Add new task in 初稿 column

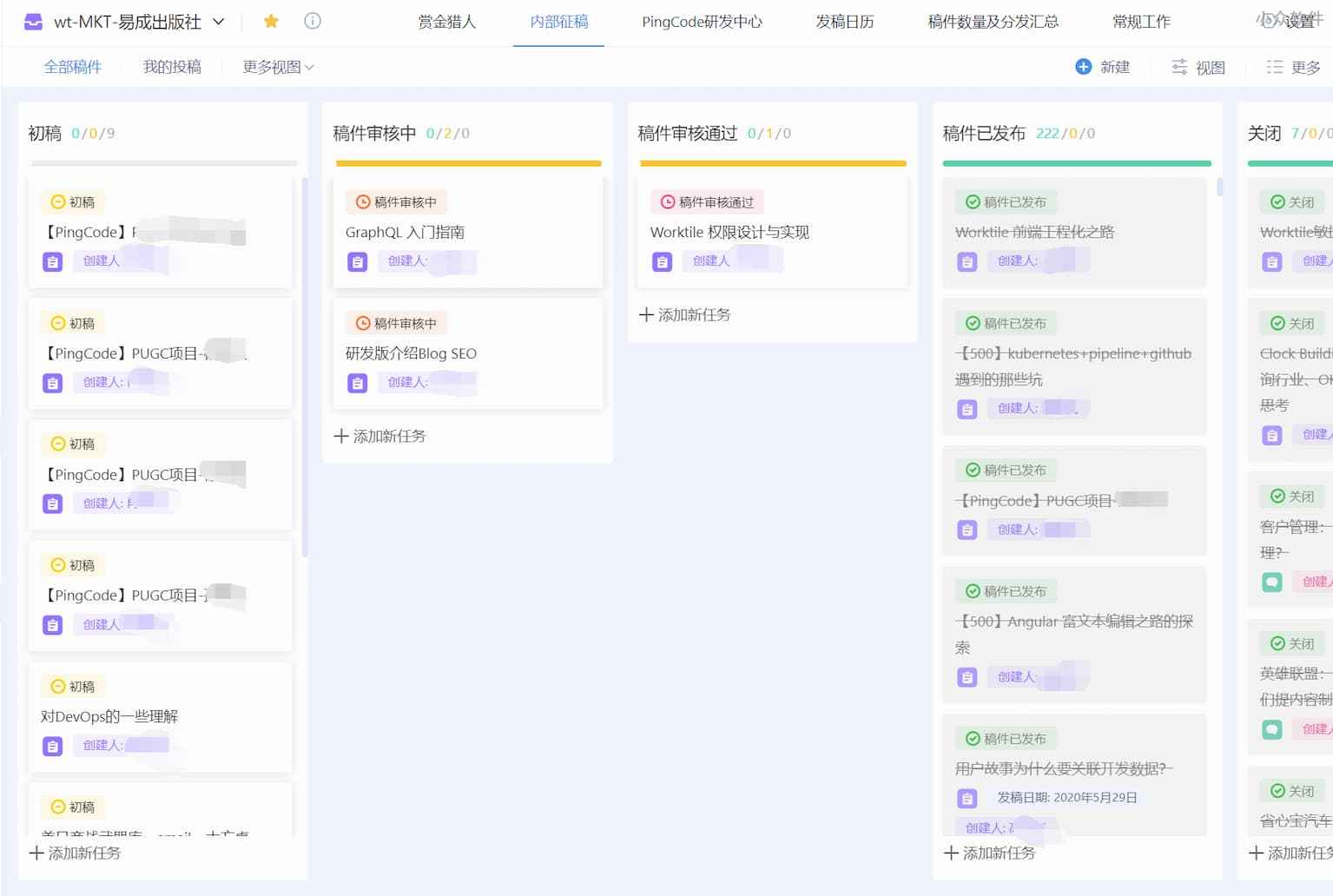coord(76,853)
